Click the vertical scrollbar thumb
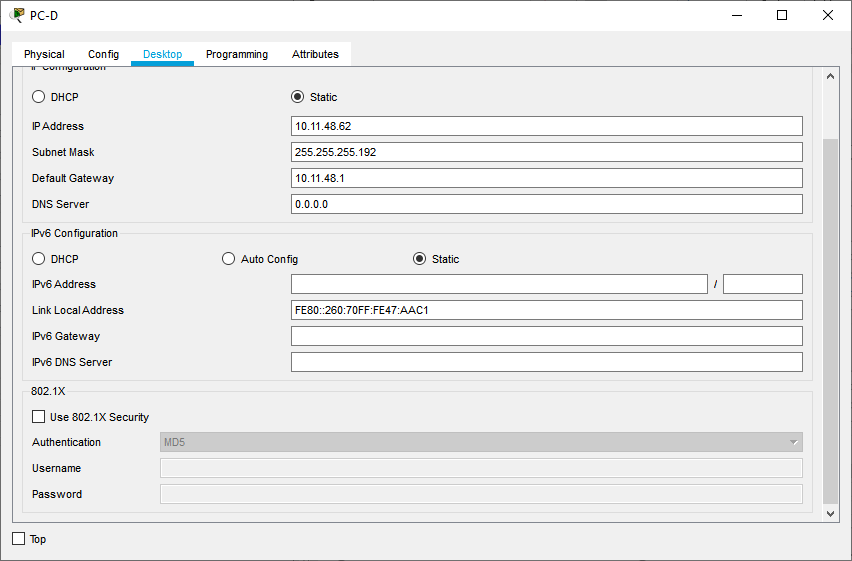Viewport: 852px width, 561px height. coord(830,321)
